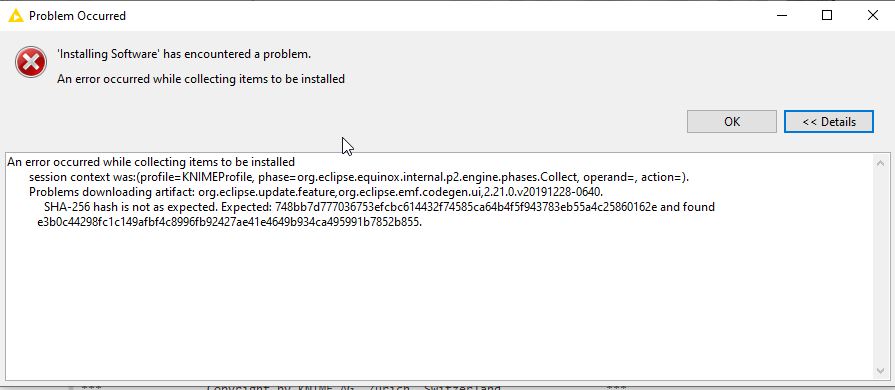The width and height of the screenshot is (895, 390).
Task: Minimize the Problem Occurred dialog
Action: tap(783, 16)
